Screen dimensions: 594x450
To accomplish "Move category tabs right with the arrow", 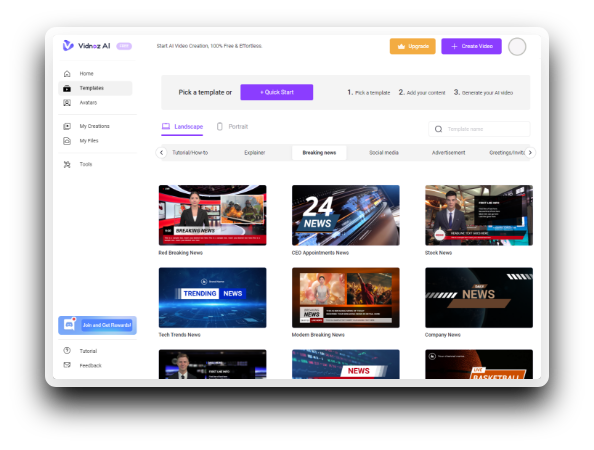I will [530, 153].
